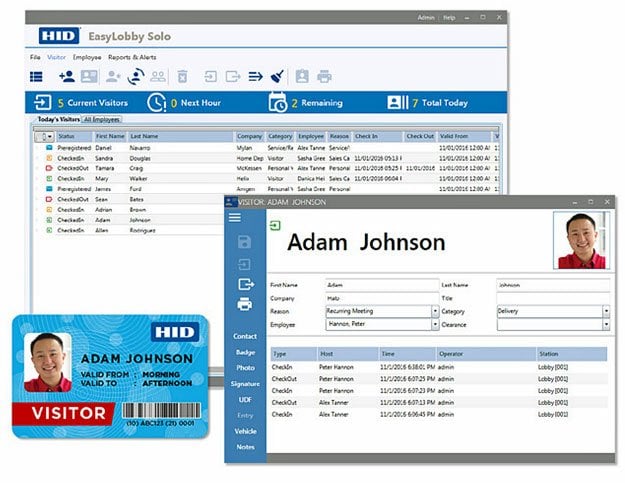Expand the Category dropdown showing Delivery

tap(605, 311)
